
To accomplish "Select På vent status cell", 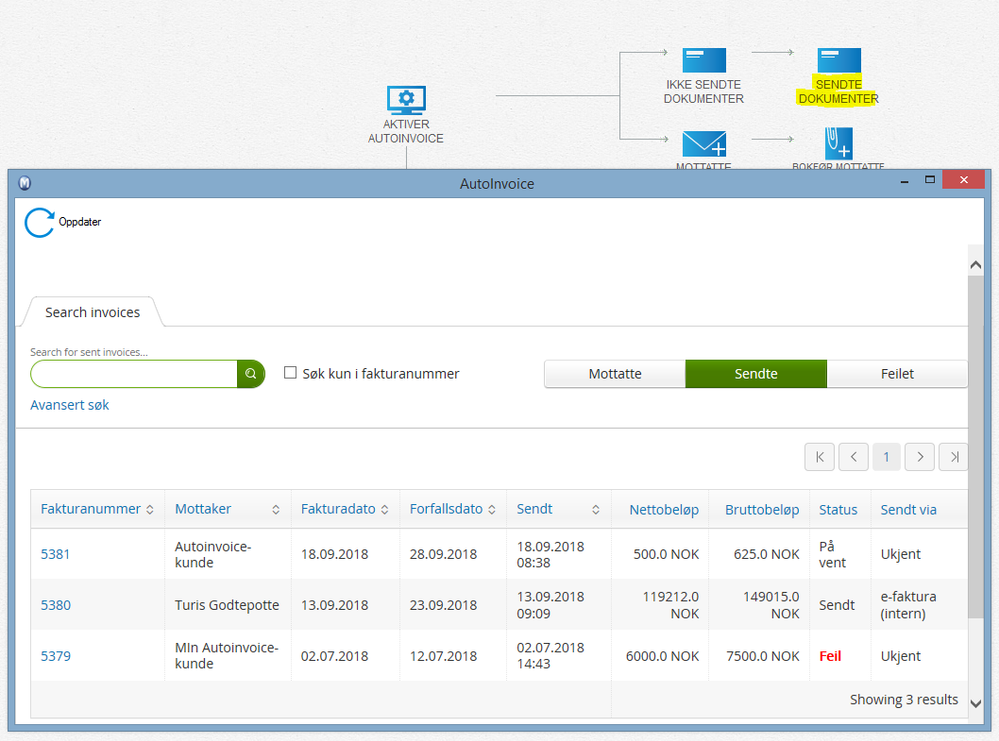I will [832, 554].
